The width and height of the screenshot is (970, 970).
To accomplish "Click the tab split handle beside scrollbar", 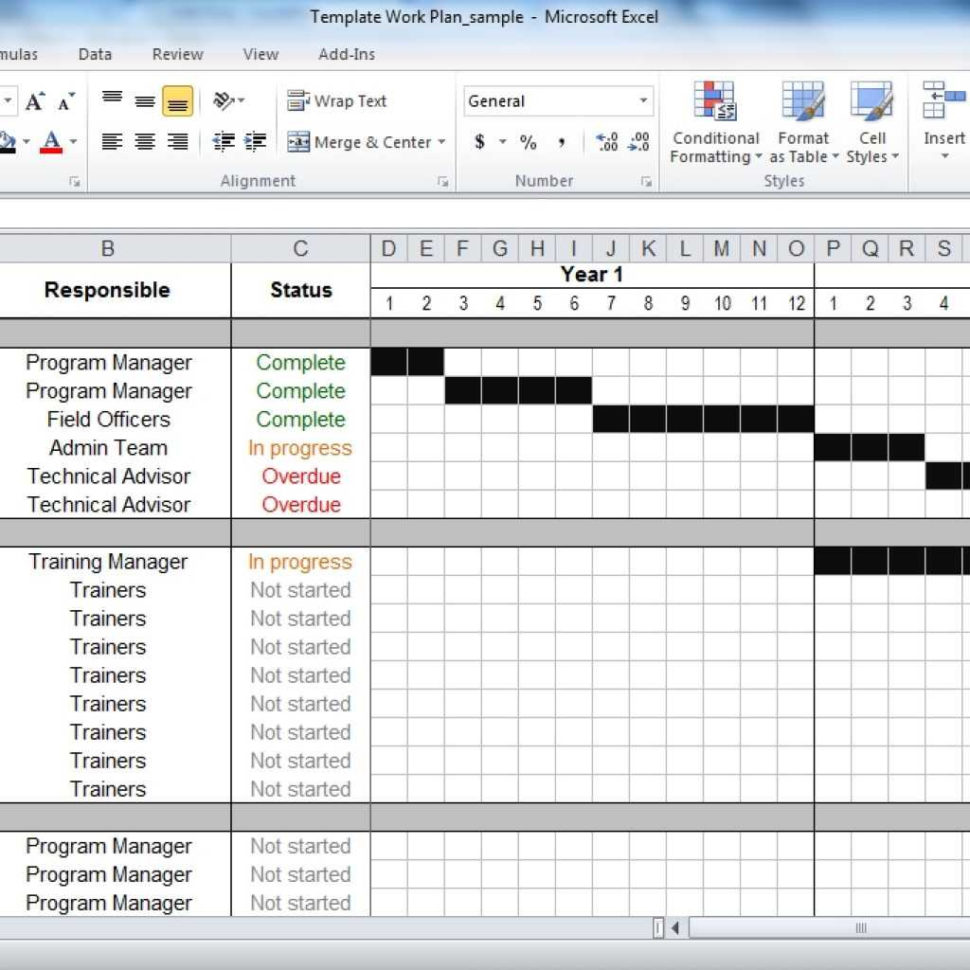I will (658, 927).
